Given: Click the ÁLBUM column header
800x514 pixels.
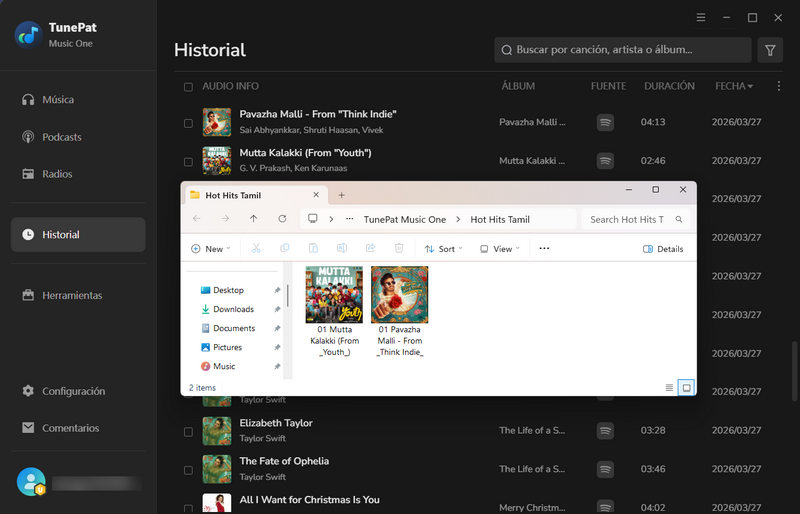Looking at the screenshot, I should [518, 86].
